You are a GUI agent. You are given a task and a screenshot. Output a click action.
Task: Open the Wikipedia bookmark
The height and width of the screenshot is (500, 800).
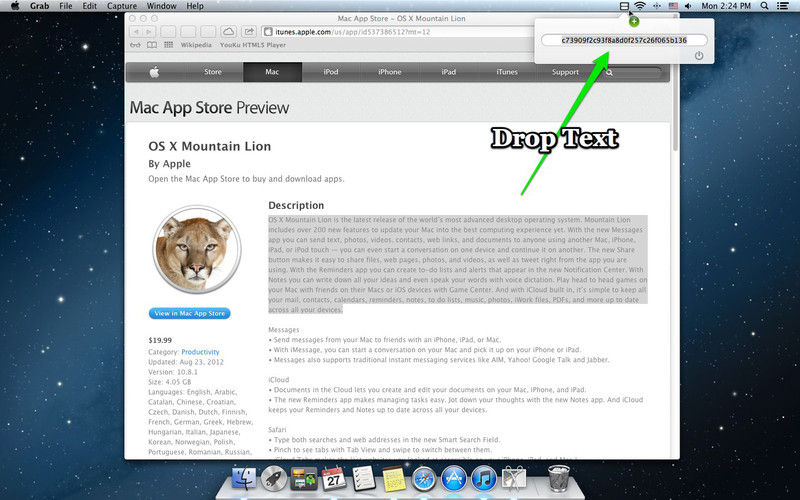tap(196, 45)
